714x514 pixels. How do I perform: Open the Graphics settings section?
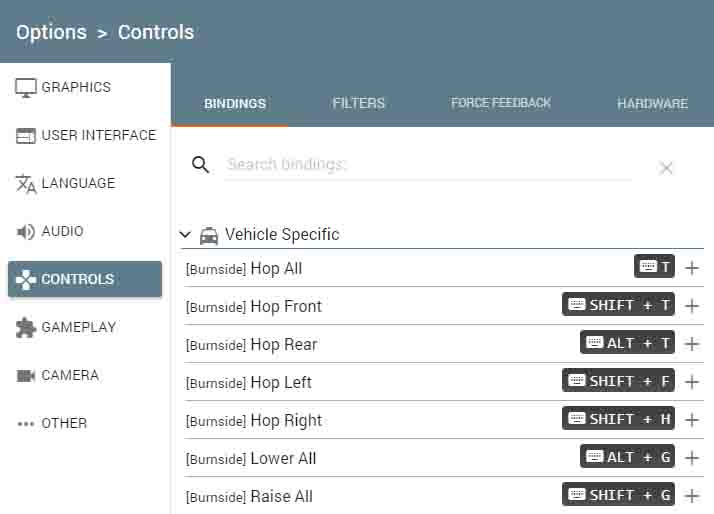(75, 88)
